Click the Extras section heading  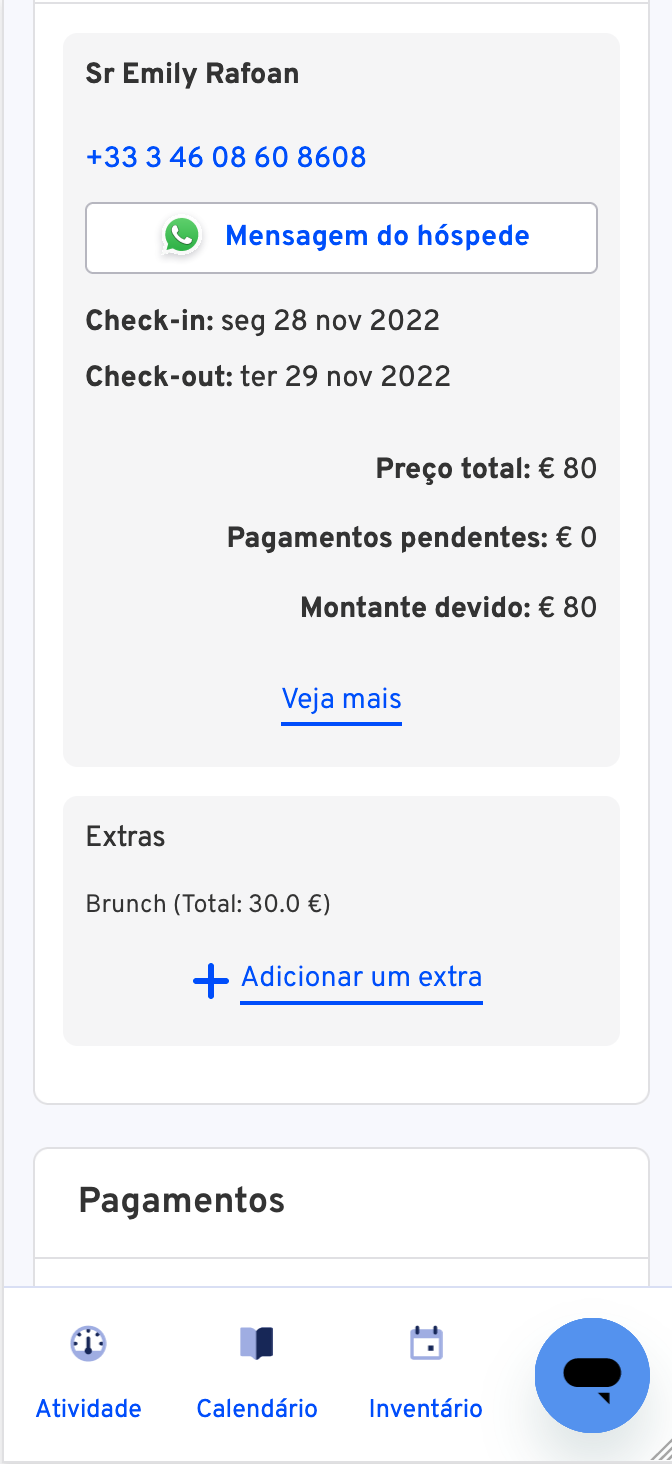coord(126,836)
